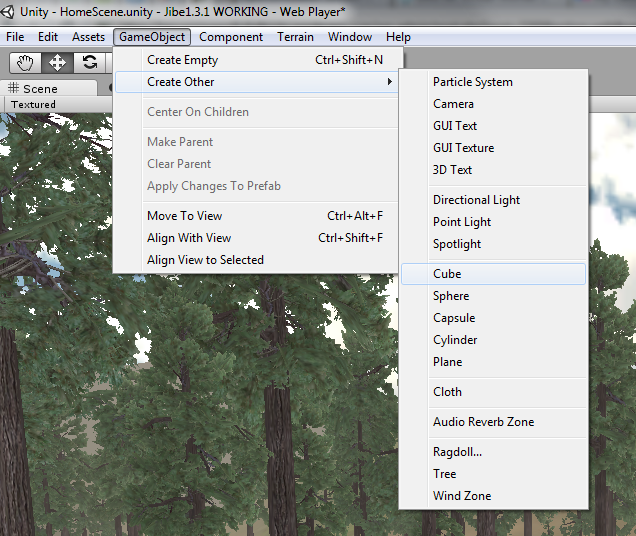Open the Terrain menu
The height and width of the screenshot is (536, 636).
pos(295,37)
